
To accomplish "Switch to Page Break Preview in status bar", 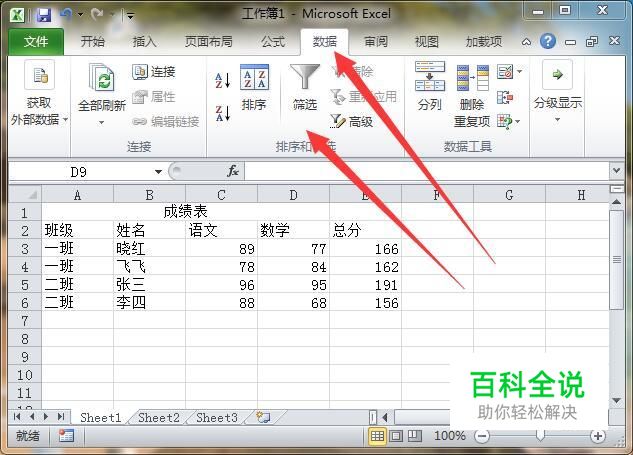I will [414, 436].
